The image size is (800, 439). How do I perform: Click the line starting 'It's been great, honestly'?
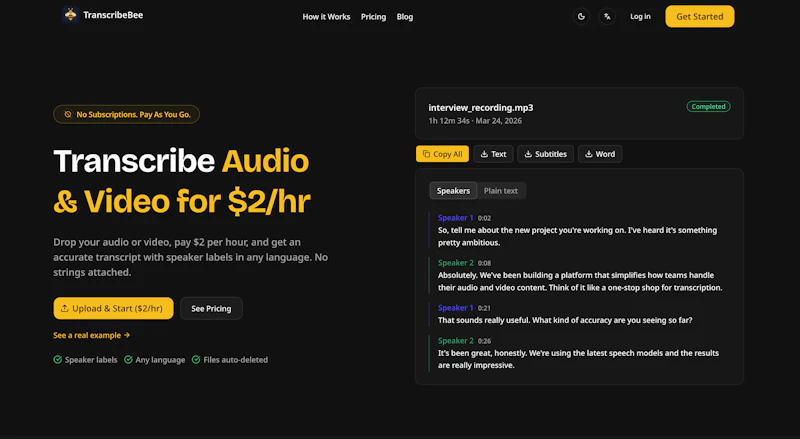click(578, 359)
